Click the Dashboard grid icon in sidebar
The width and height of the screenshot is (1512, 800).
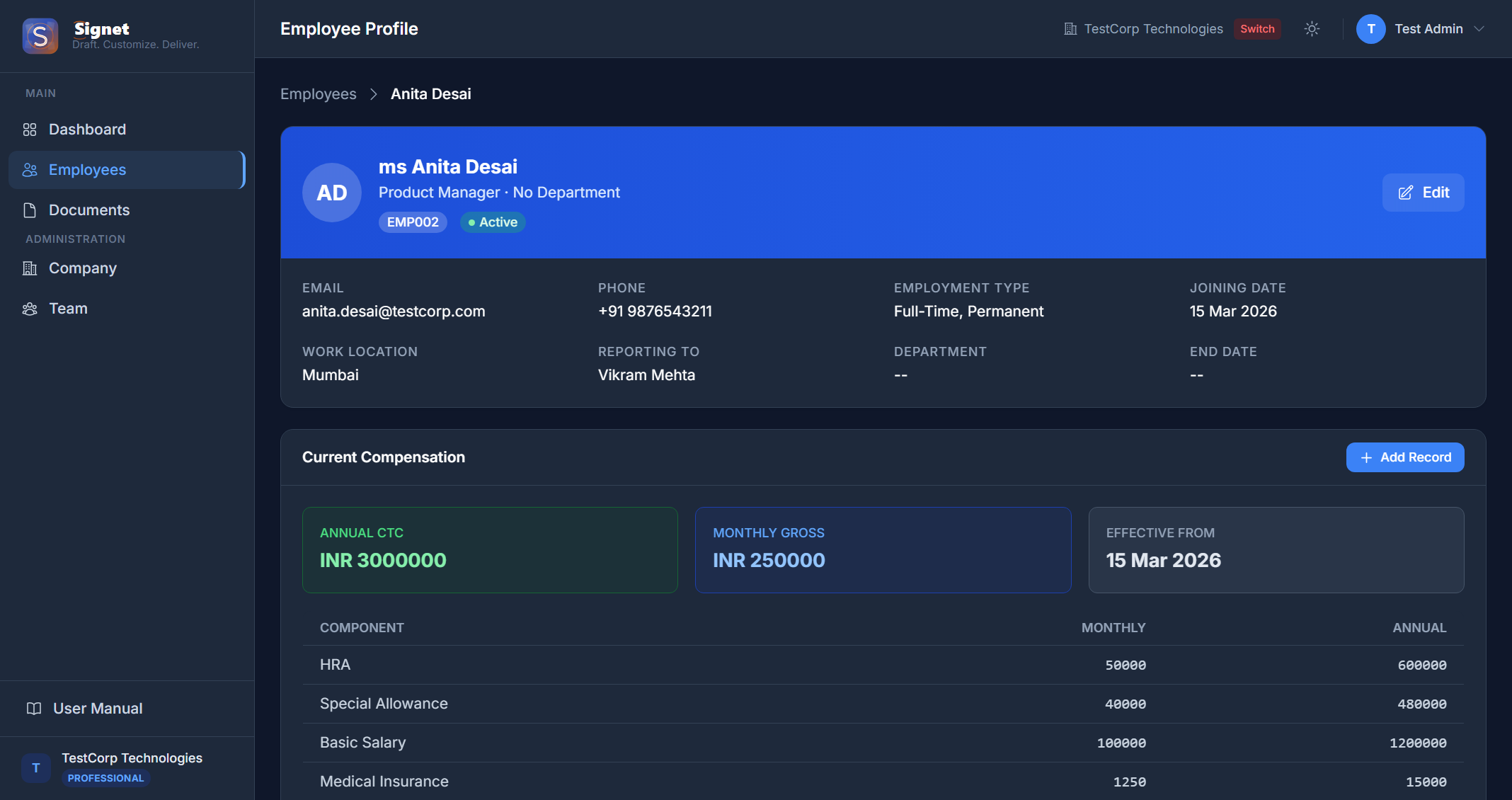30,130
